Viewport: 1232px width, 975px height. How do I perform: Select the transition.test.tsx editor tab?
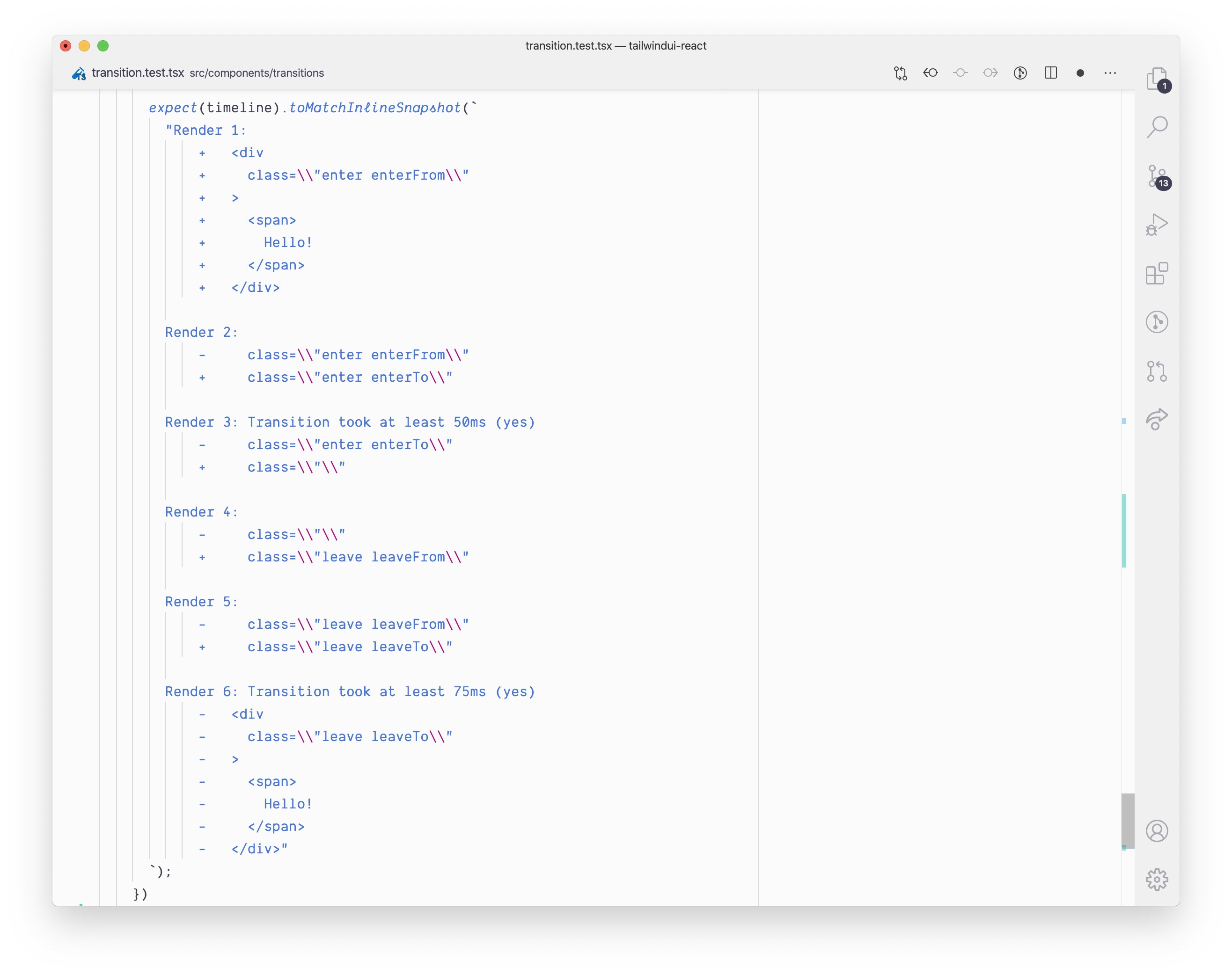[x=138, y=73]
